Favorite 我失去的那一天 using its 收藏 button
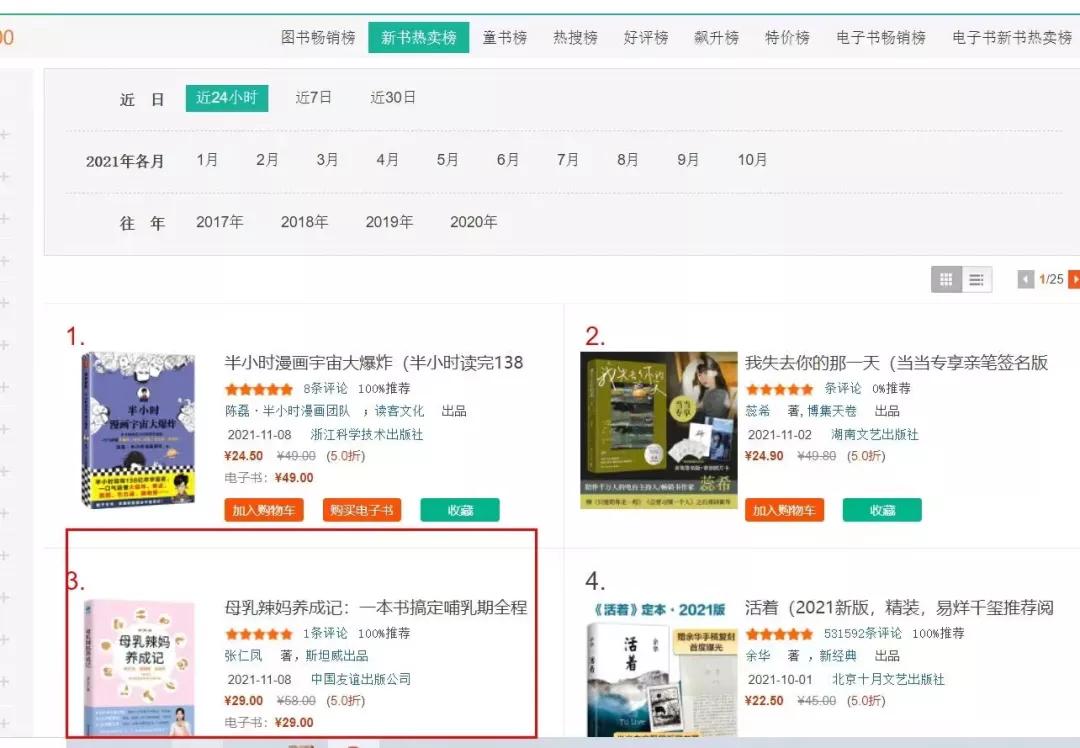This screenshot has height=748, width=1080. (882, 510)
